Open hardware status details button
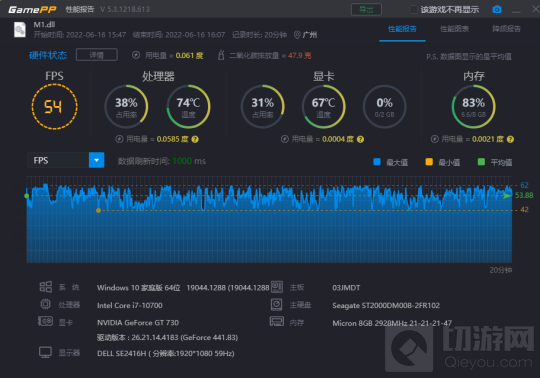 [x=97, y=55]
